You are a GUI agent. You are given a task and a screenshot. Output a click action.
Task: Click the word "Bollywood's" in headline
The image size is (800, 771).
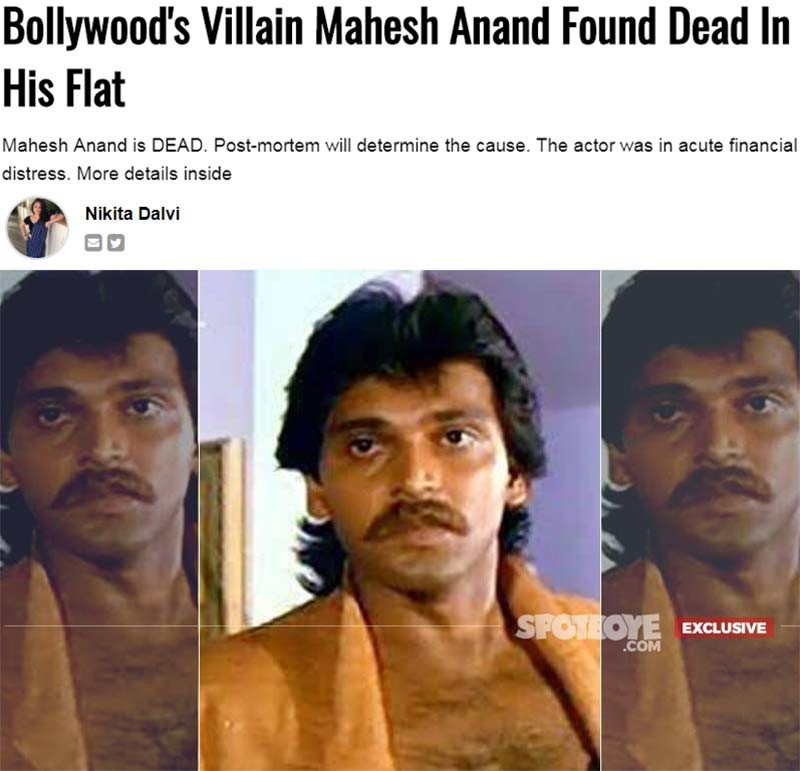(96, 27)
